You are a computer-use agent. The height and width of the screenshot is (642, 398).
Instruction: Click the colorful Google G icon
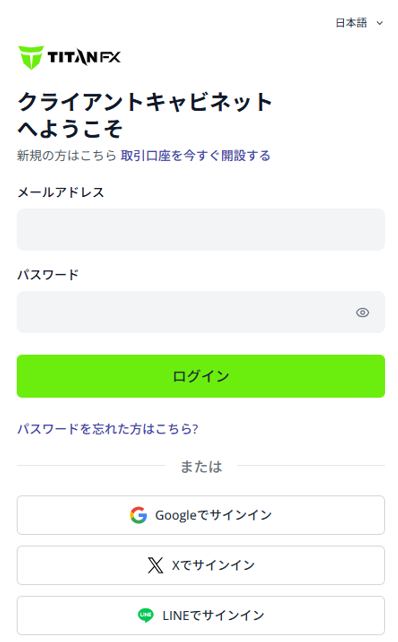click(x=138, y=515)
